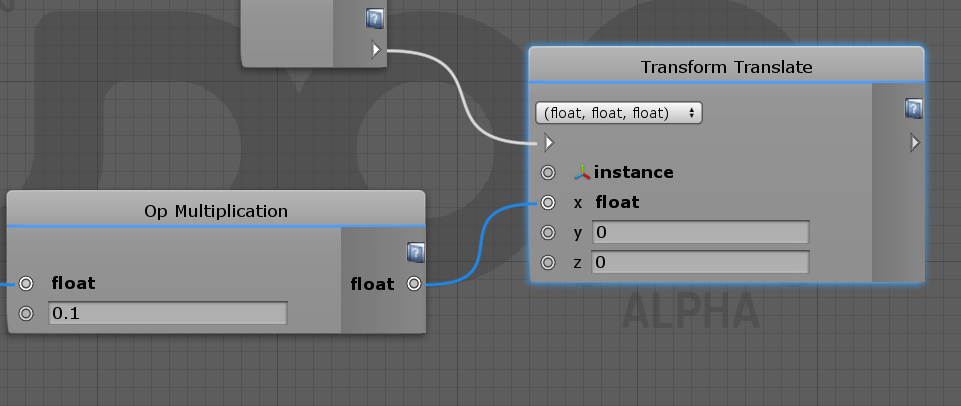Click the z input port

(x=548, y=262)
